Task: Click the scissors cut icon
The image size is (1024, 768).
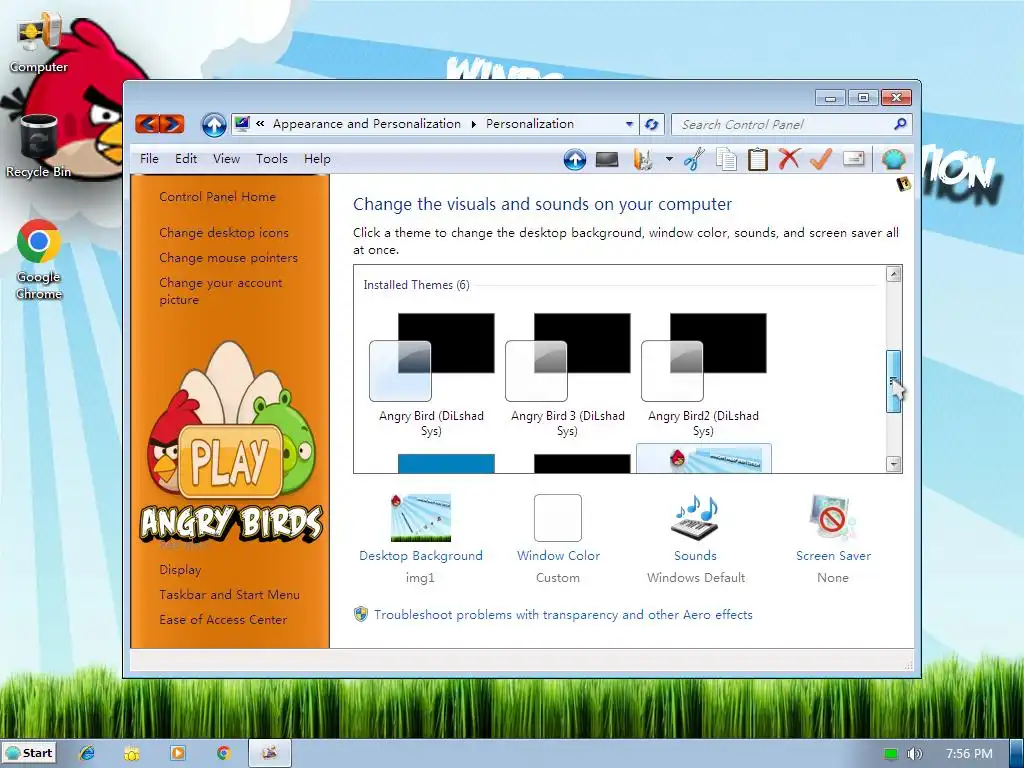Action: (694, 159)
